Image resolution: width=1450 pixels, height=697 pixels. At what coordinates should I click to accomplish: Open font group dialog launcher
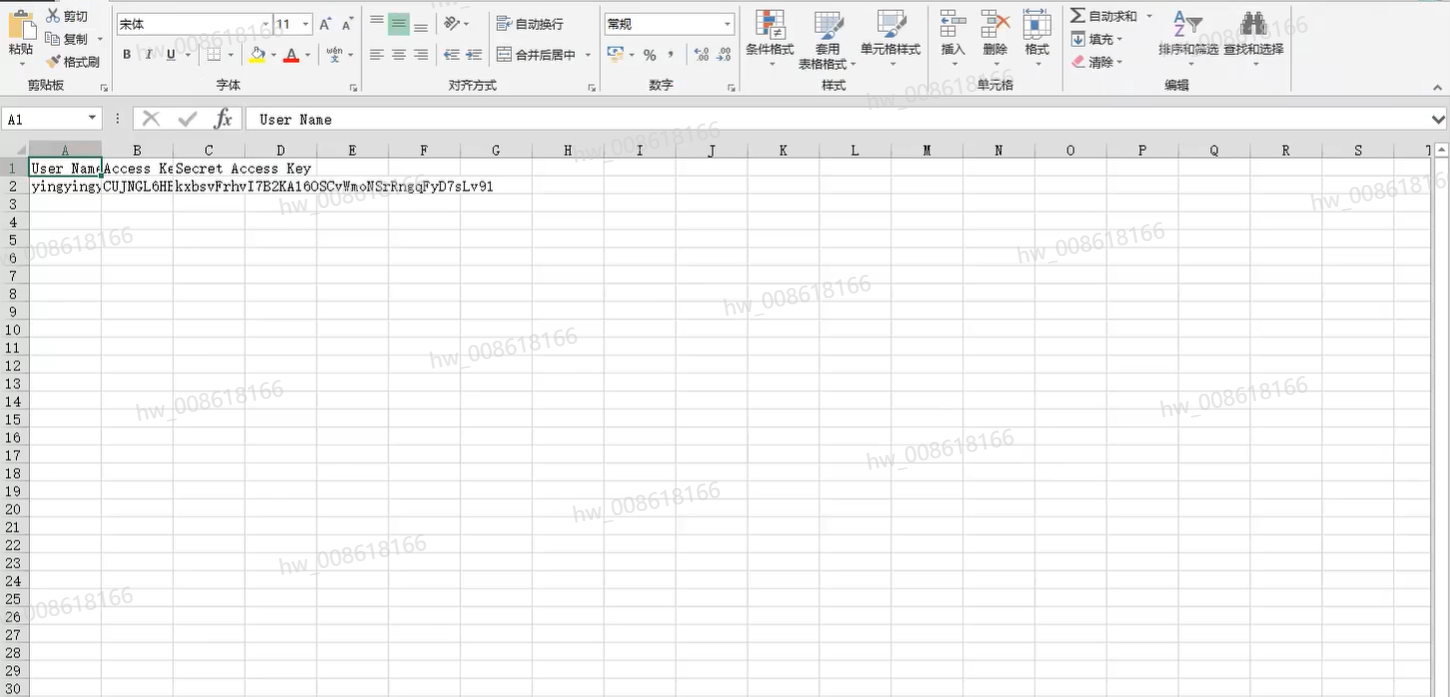pos(354,88)
